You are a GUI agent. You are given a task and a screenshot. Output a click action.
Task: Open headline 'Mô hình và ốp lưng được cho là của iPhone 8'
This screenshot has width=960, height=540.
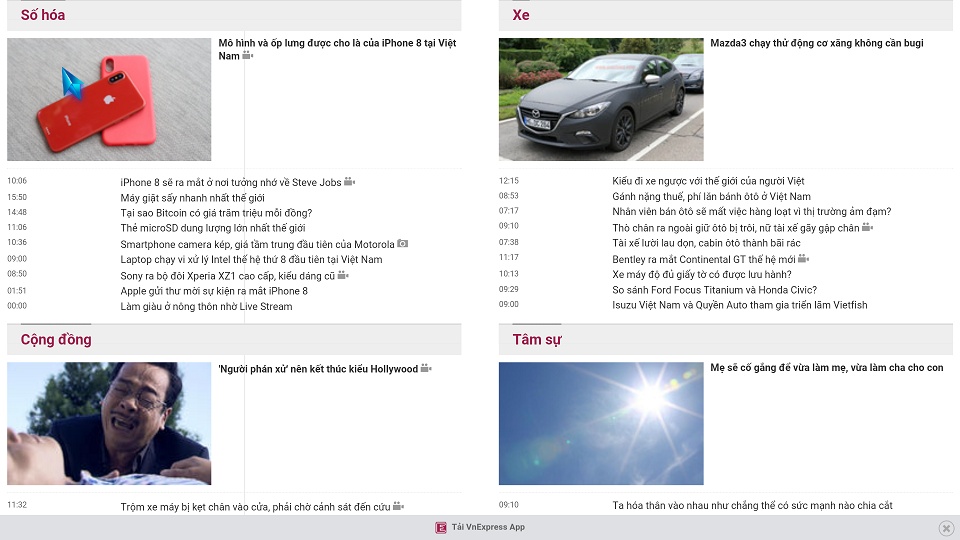[337, 49]
